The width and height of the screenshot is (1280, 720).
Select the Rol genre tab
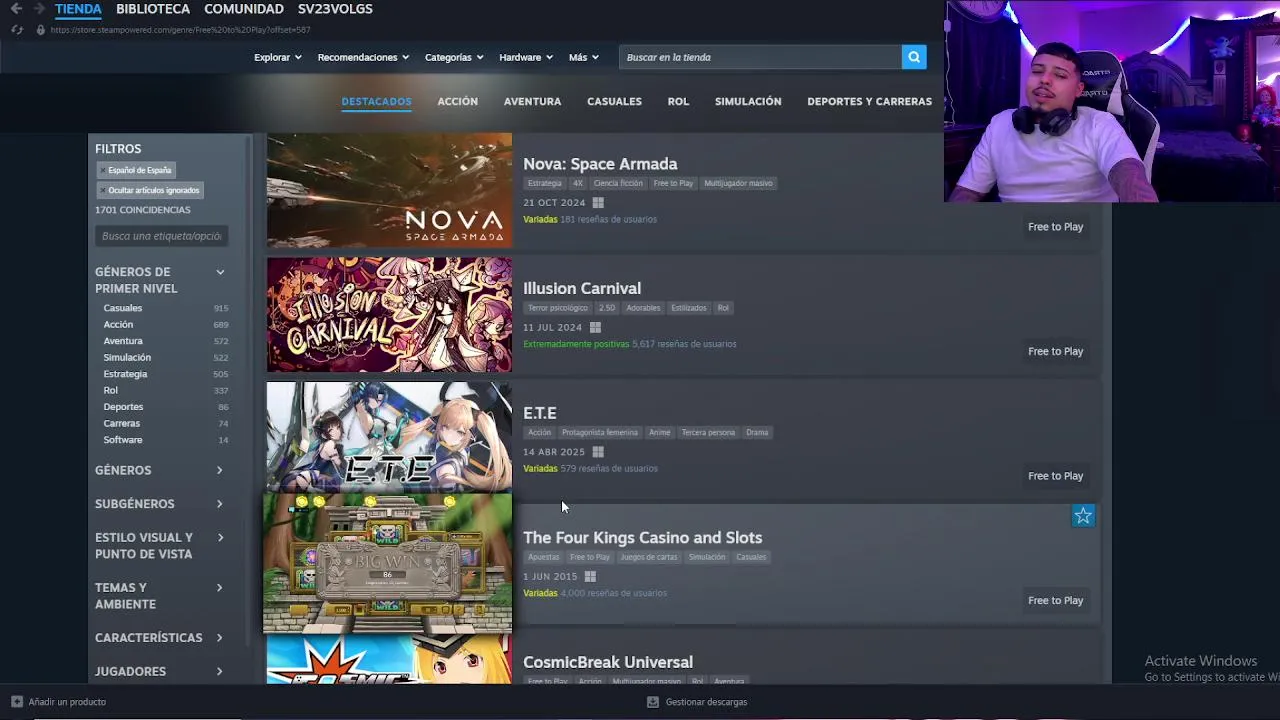point(678,101)
